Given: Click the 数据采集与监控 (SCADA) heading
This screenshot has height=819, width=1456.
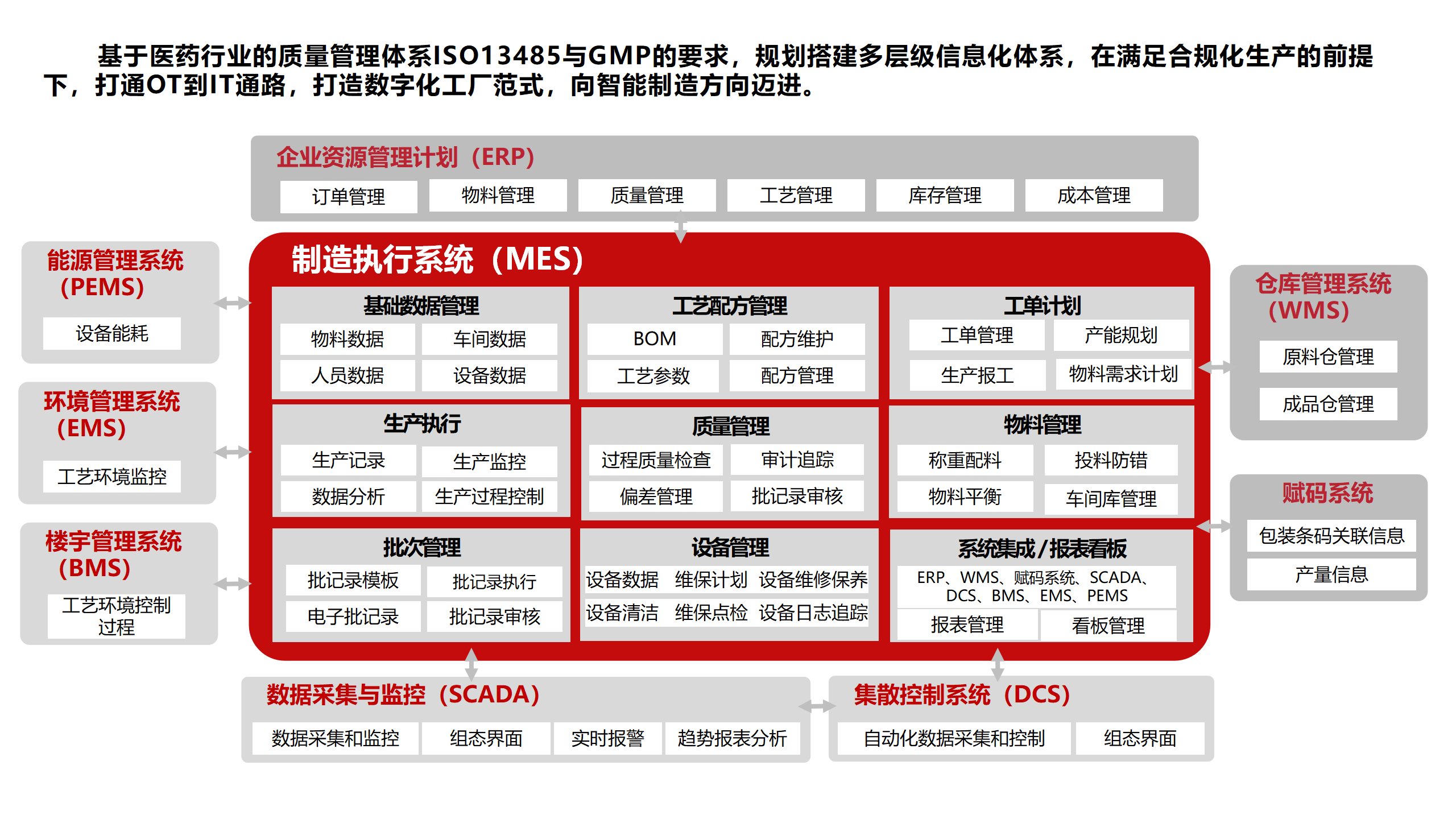Looking at the screenshot, I should click(403, 695).
